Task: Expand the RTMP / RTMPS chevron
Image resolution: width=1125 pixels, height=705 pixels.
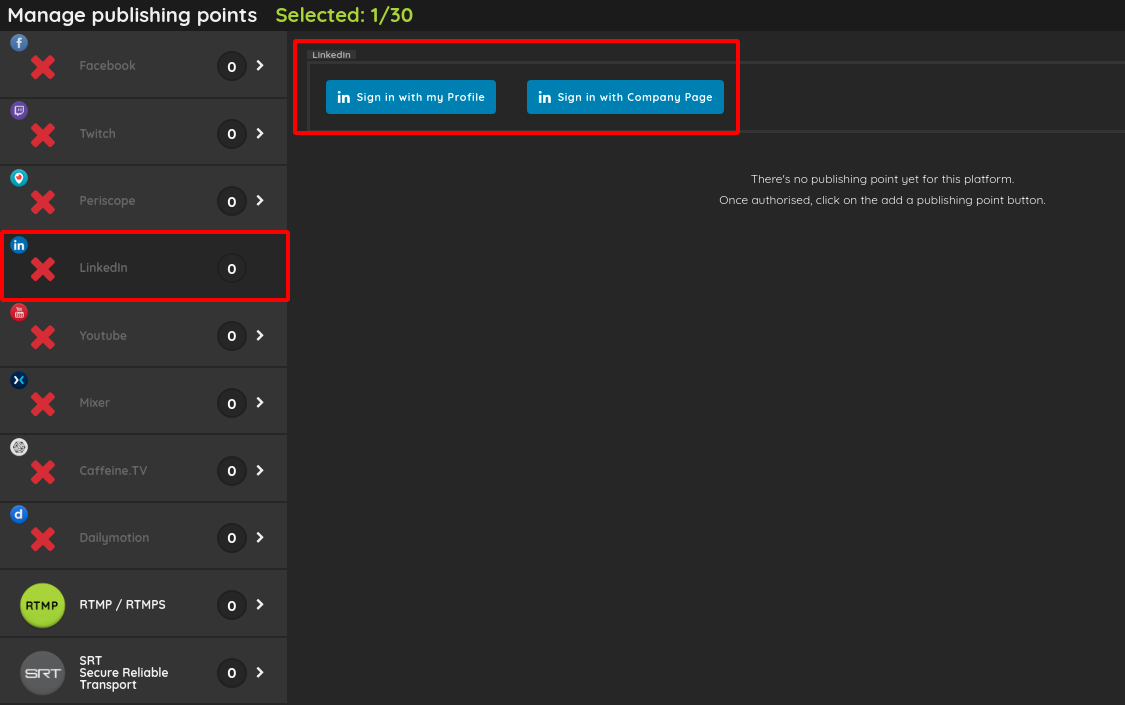Action: tap(260, 605)
